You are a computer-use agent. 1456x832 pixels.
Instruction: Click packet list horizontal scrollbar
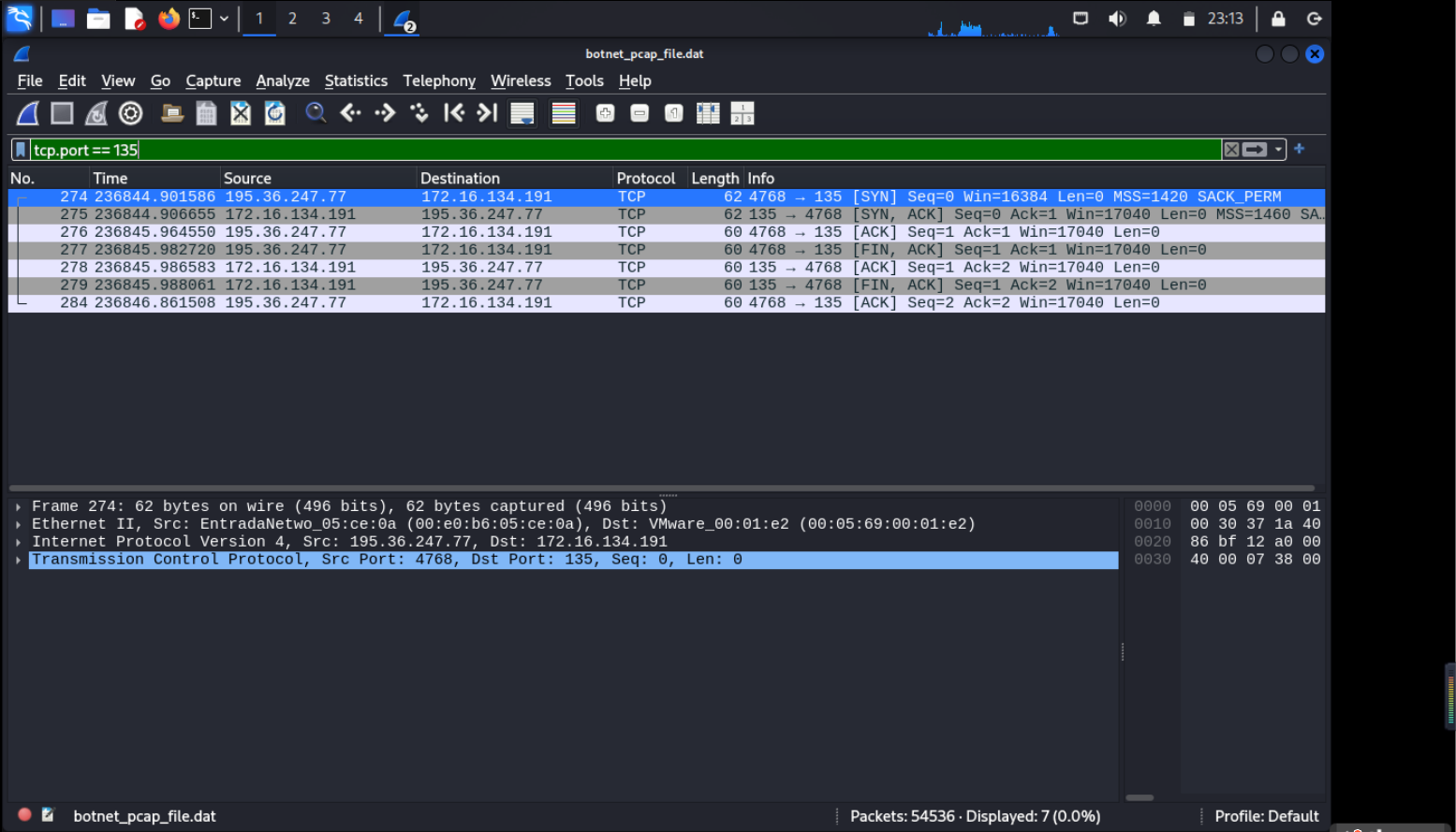662,488
